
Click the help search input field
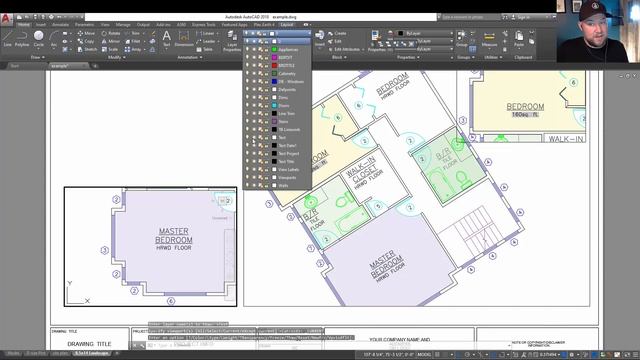pyautogui.click(x=471, y=17)
